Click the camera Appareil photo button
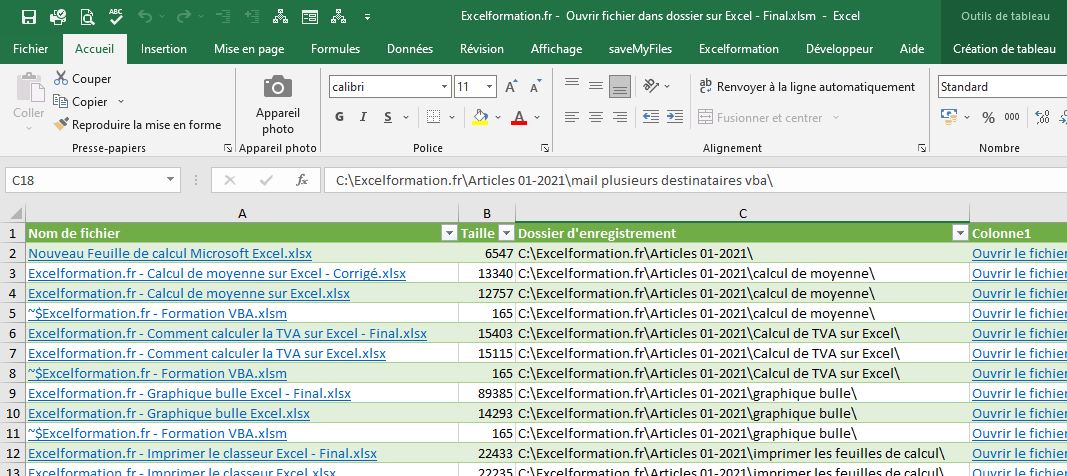 (x=278, y=105)
